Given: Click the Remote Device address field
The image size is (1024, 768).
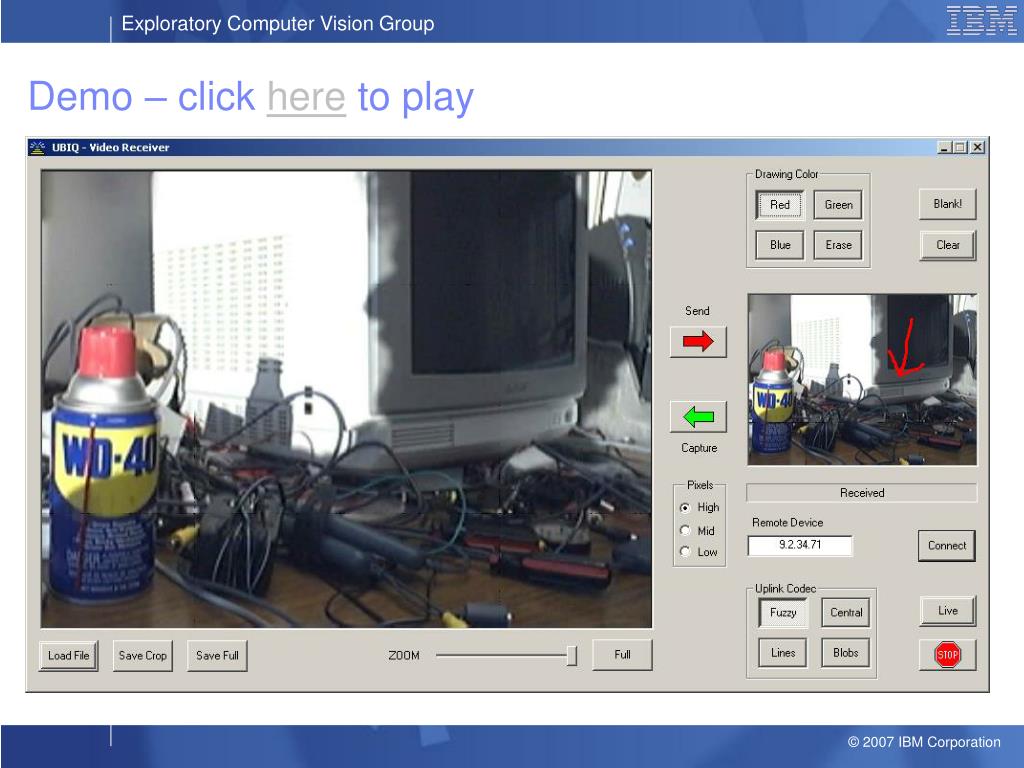Looking at the screenshot, I should click(x=800, y=545).
